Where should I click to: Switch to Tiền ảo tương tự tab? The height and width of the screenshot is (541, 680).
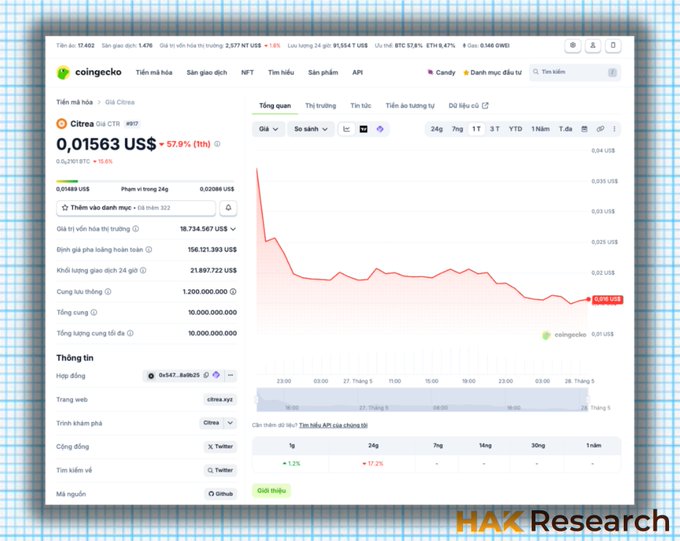tap(410, 106)
